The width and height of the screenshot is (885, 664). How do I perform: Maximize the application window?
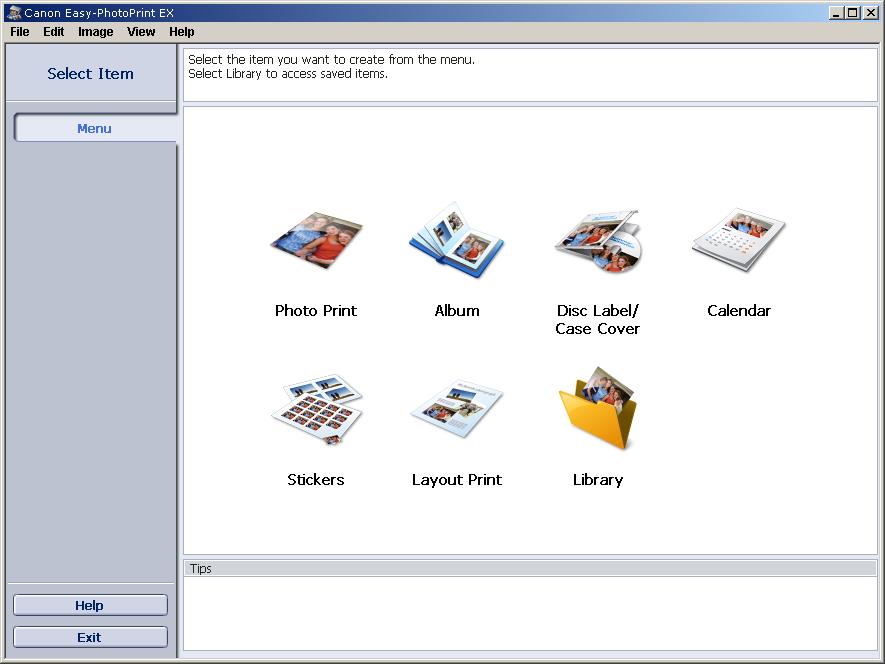pos(852,12)
